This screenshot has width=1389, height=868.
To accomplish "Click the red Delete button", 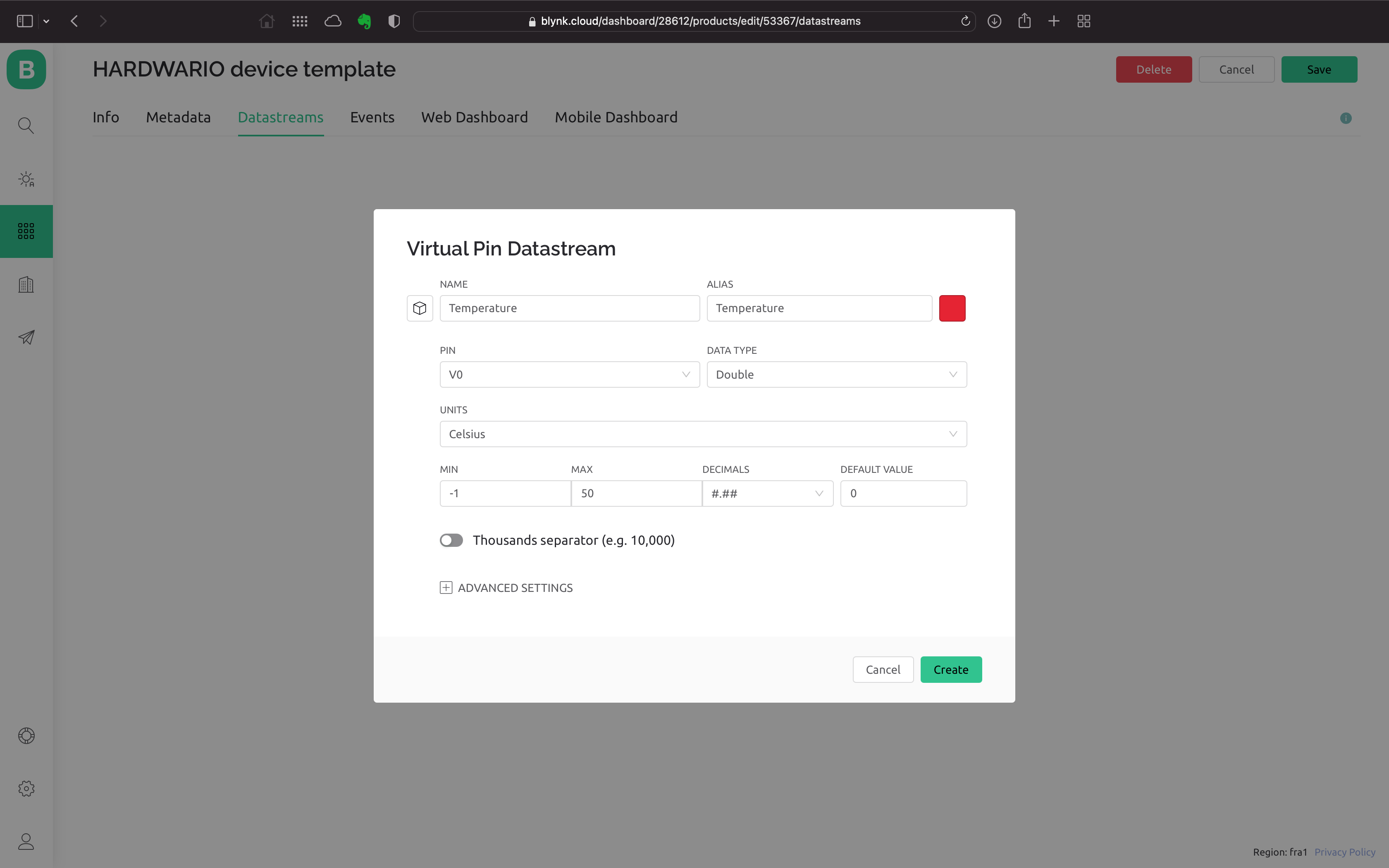I will tap(1154, 69).
